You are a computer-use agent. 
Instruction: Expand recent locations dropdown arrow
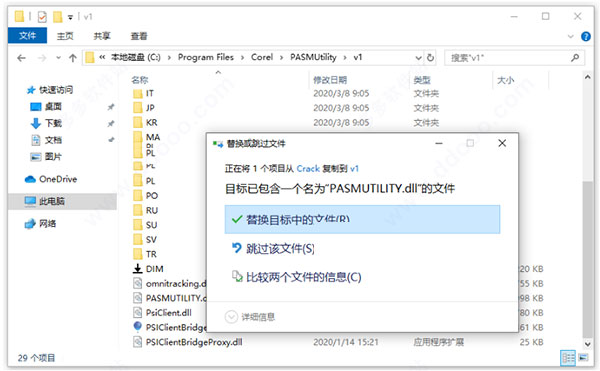(58, 58)
